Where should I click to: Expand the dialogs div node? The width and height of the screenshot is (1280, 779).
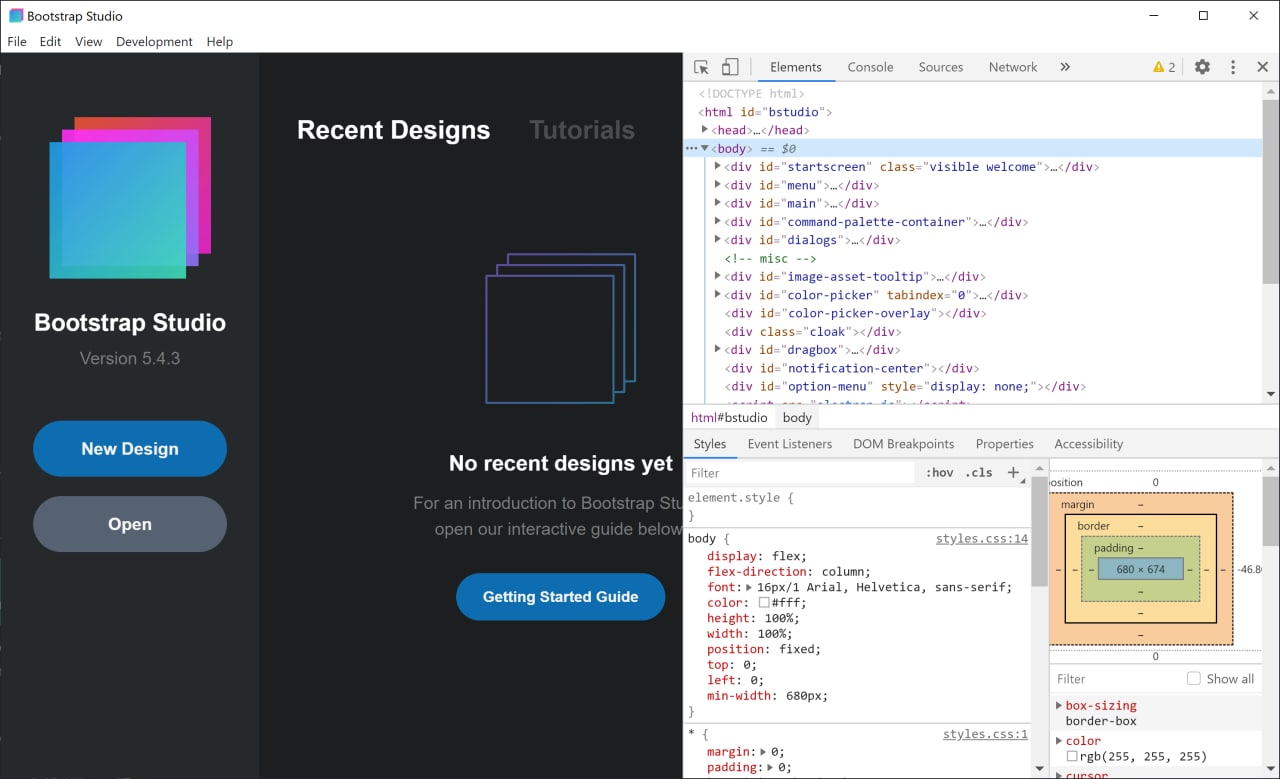[x=718, y=239]
